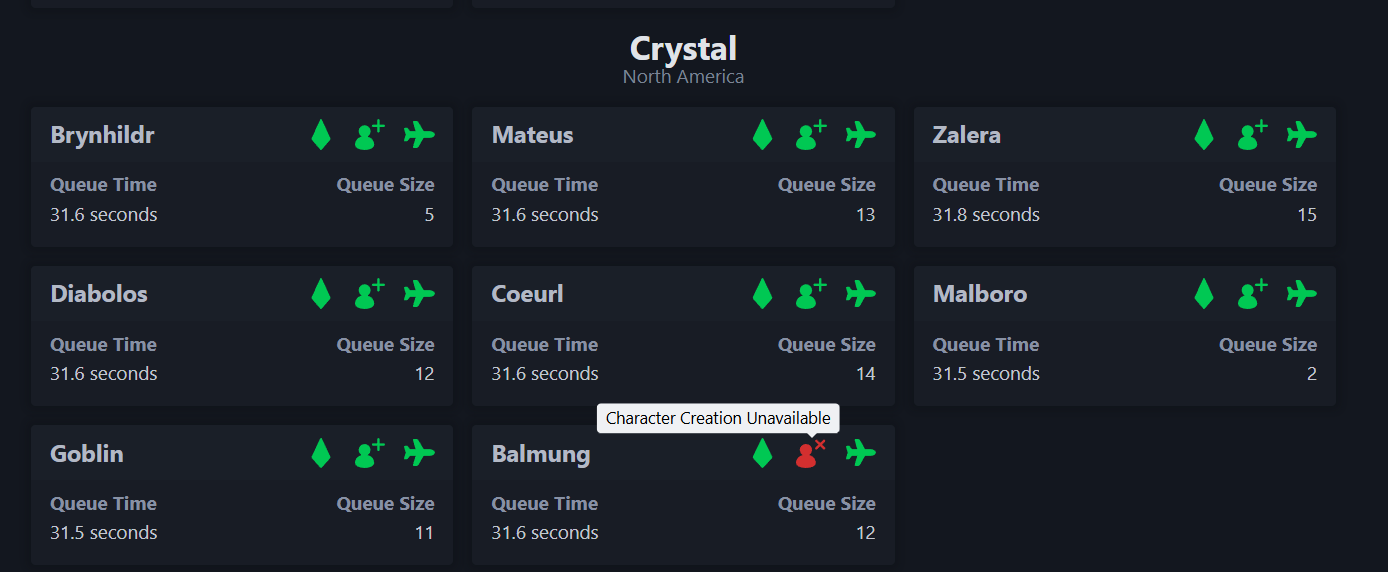The width and height of the screenshot is (1388, 572).
Task: Click the character creation icon on Brynhildr
Action: 370,134
